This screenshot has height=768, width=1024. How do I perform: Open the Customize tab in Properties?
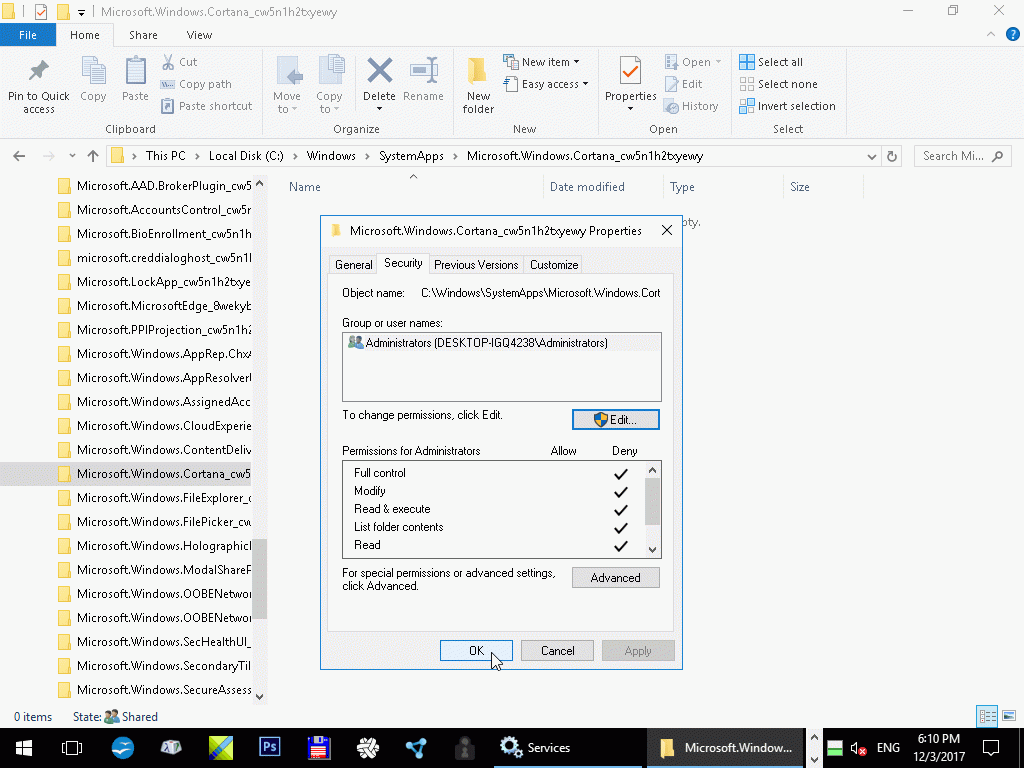click(x=554, y=264)
